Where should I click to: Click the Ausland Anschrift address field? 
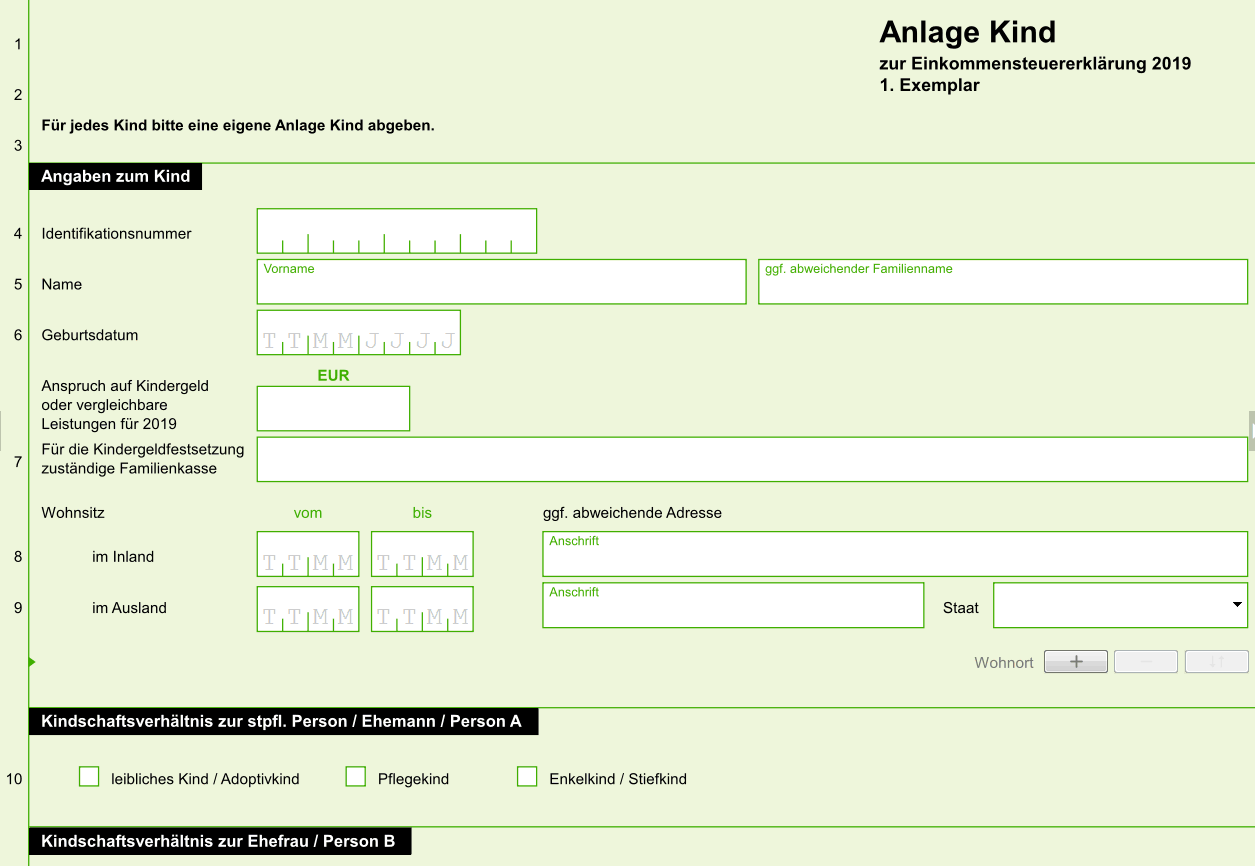(733, 606)
